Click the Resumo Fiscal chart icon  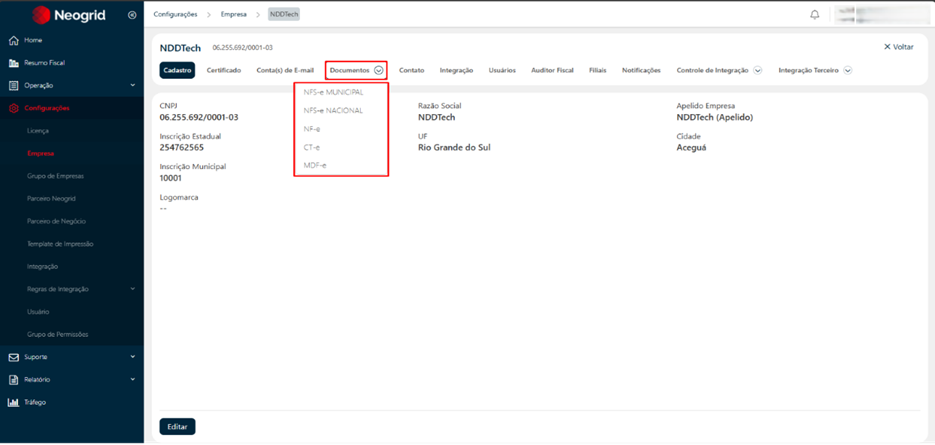click(x=14, y=63)
